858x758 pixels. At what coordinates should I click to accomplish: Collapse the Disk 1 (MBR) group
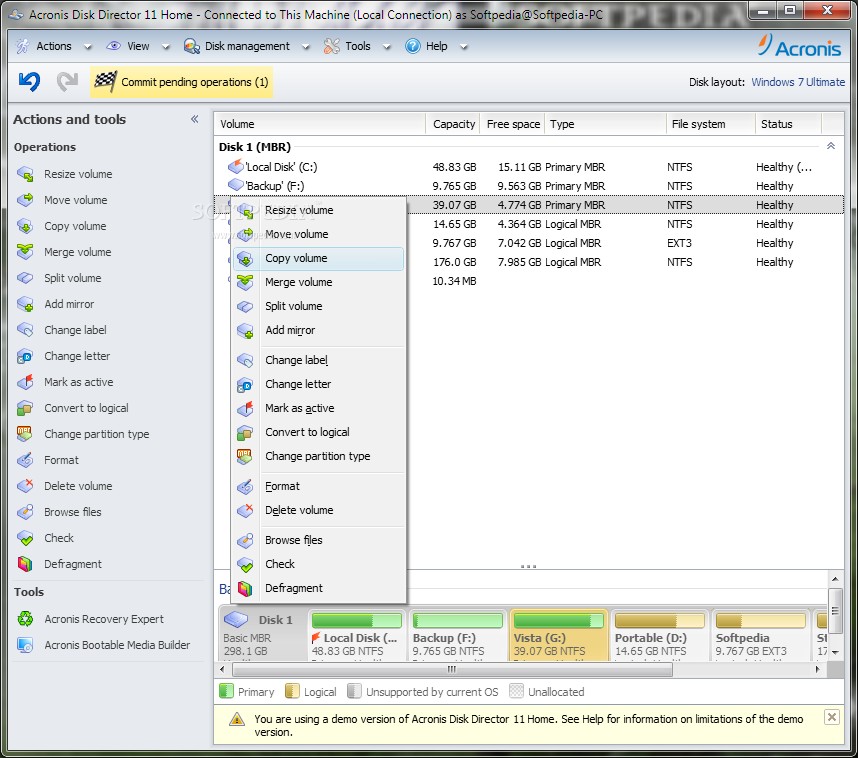coord(830,146)
